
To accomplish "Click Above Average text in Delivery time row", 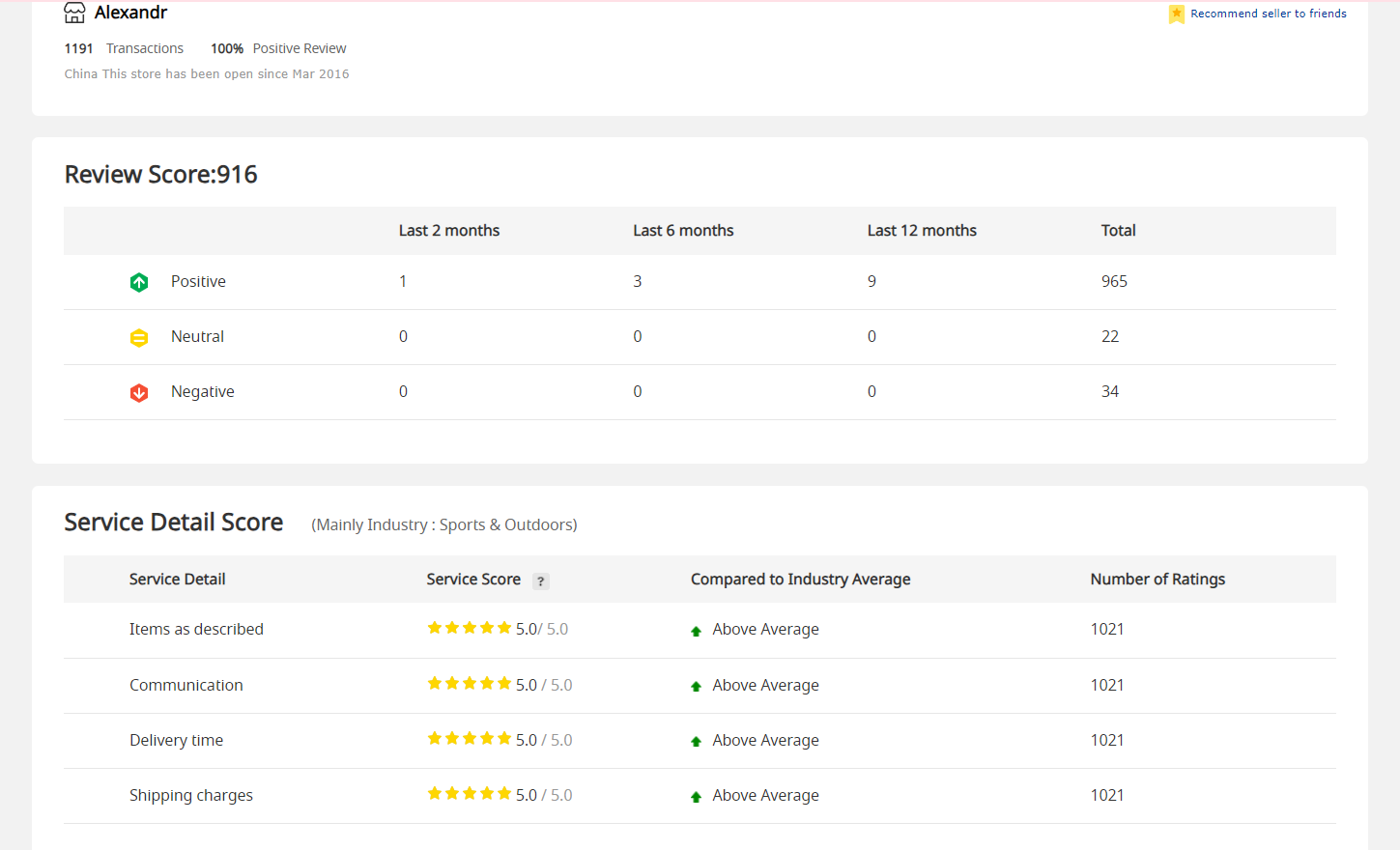I will (765, 740).
